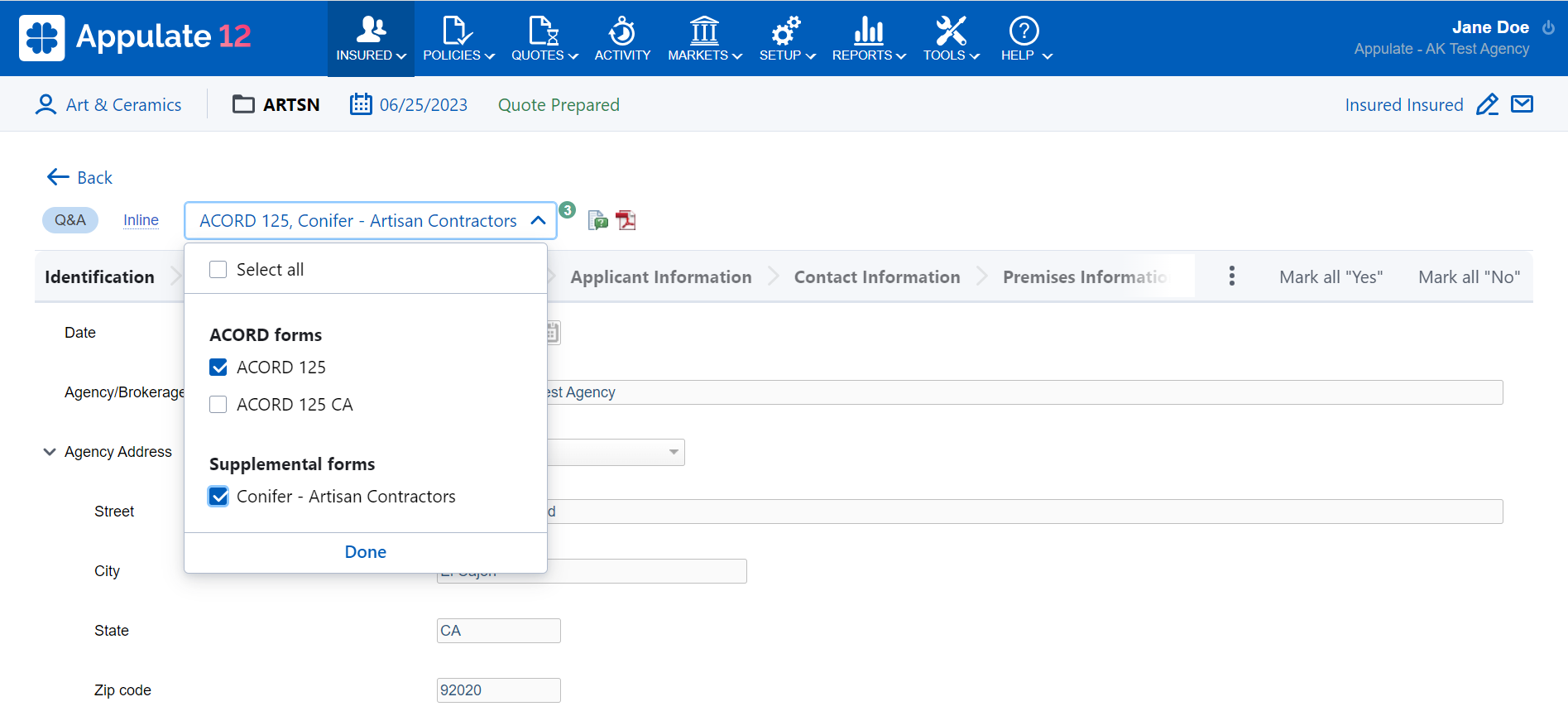Open the TOOLS menu

952,39
